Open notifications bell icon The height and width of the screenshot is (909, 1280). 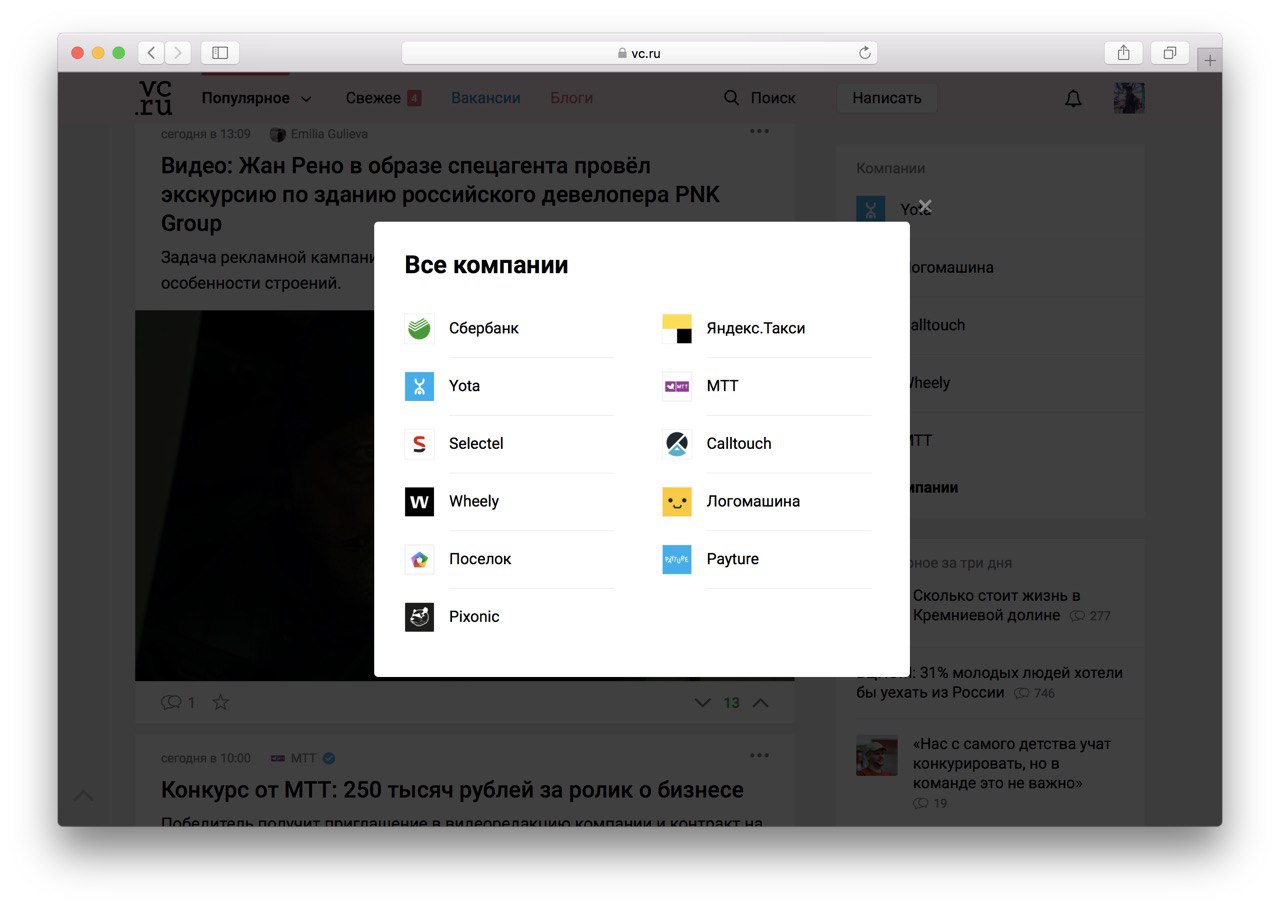pyautogui.click(x=1073, y=98)
